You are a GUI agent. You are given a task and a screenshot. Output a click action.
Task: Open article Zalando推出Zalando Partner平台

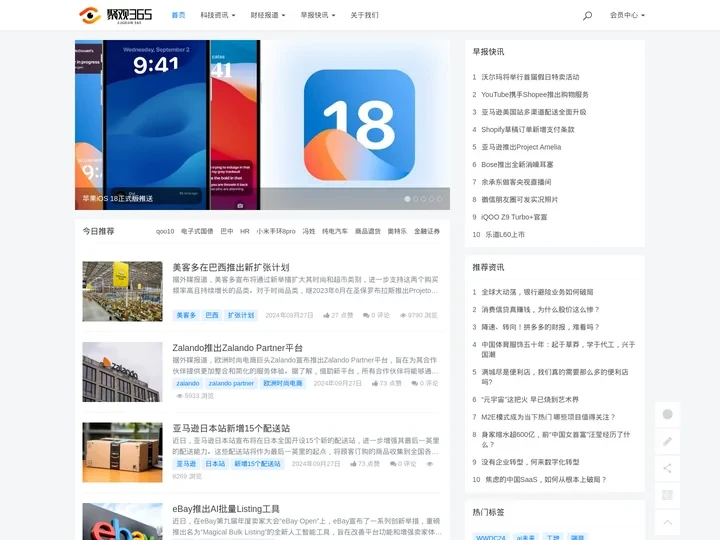tap(237, 348)
